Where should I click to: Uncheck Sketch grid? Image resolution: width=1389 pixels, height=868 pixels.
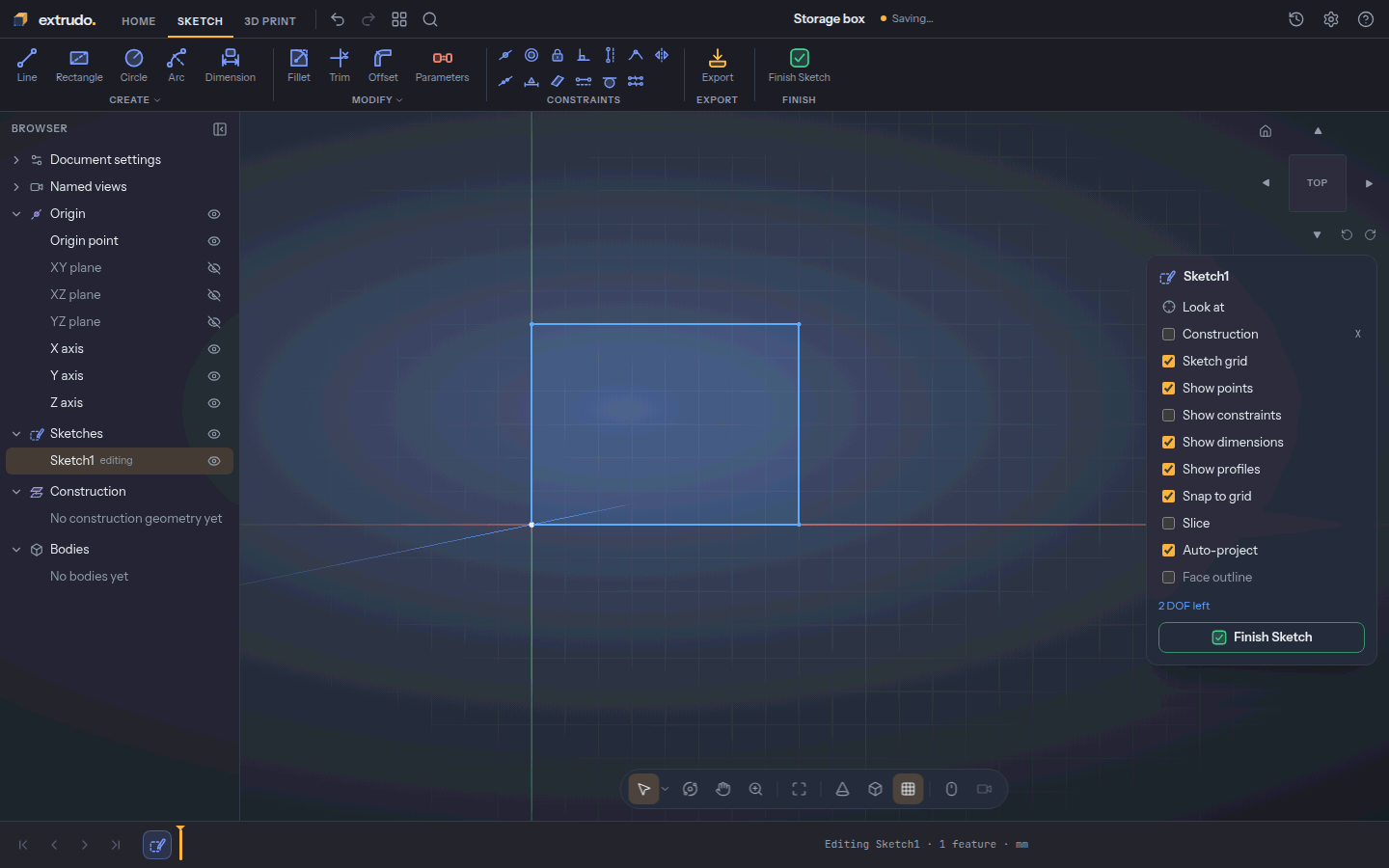tap(1169, 362)
